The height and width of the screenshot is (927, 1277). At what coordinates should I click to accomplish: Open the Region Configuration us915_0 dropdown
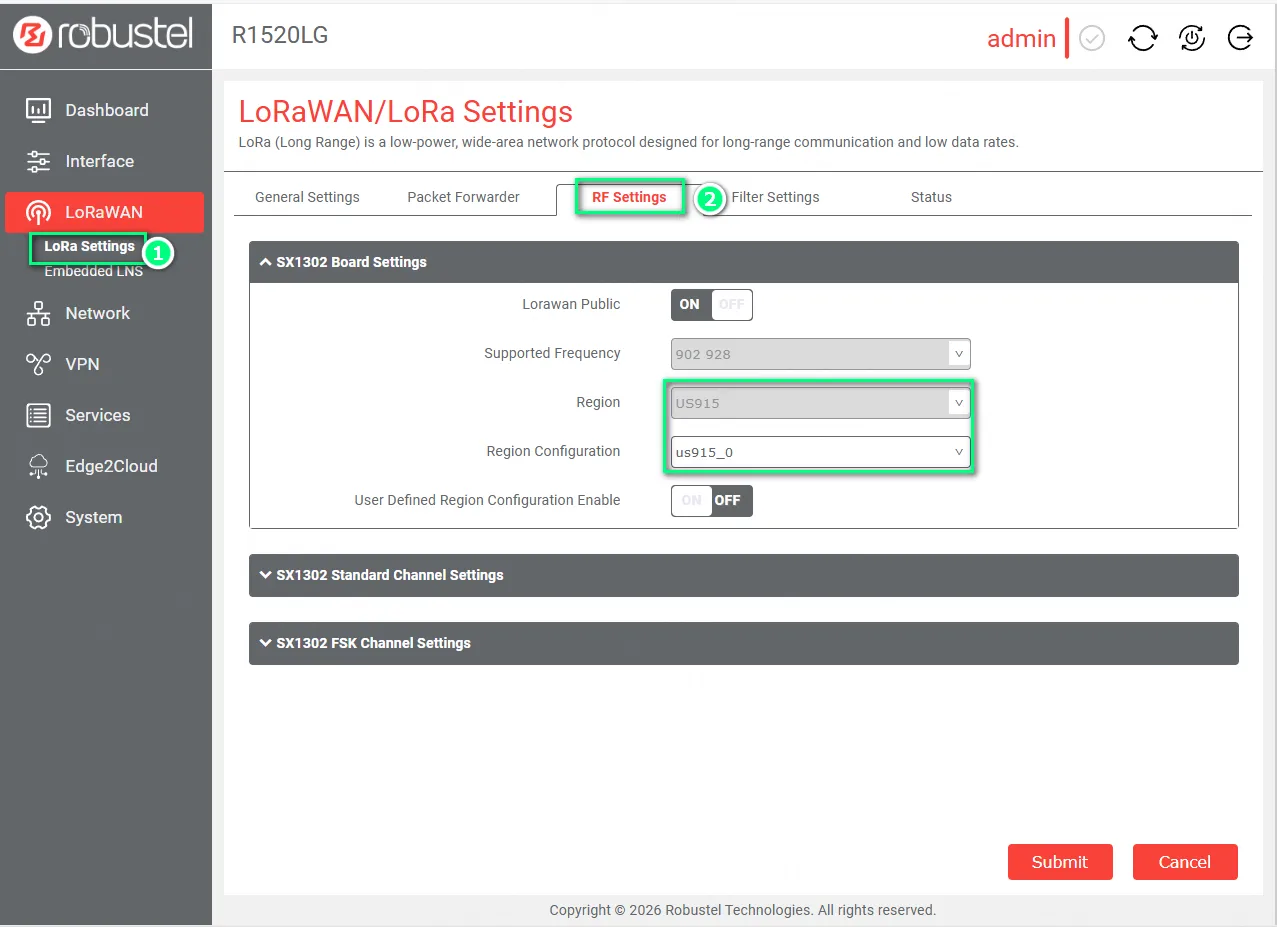click(820, 452)
